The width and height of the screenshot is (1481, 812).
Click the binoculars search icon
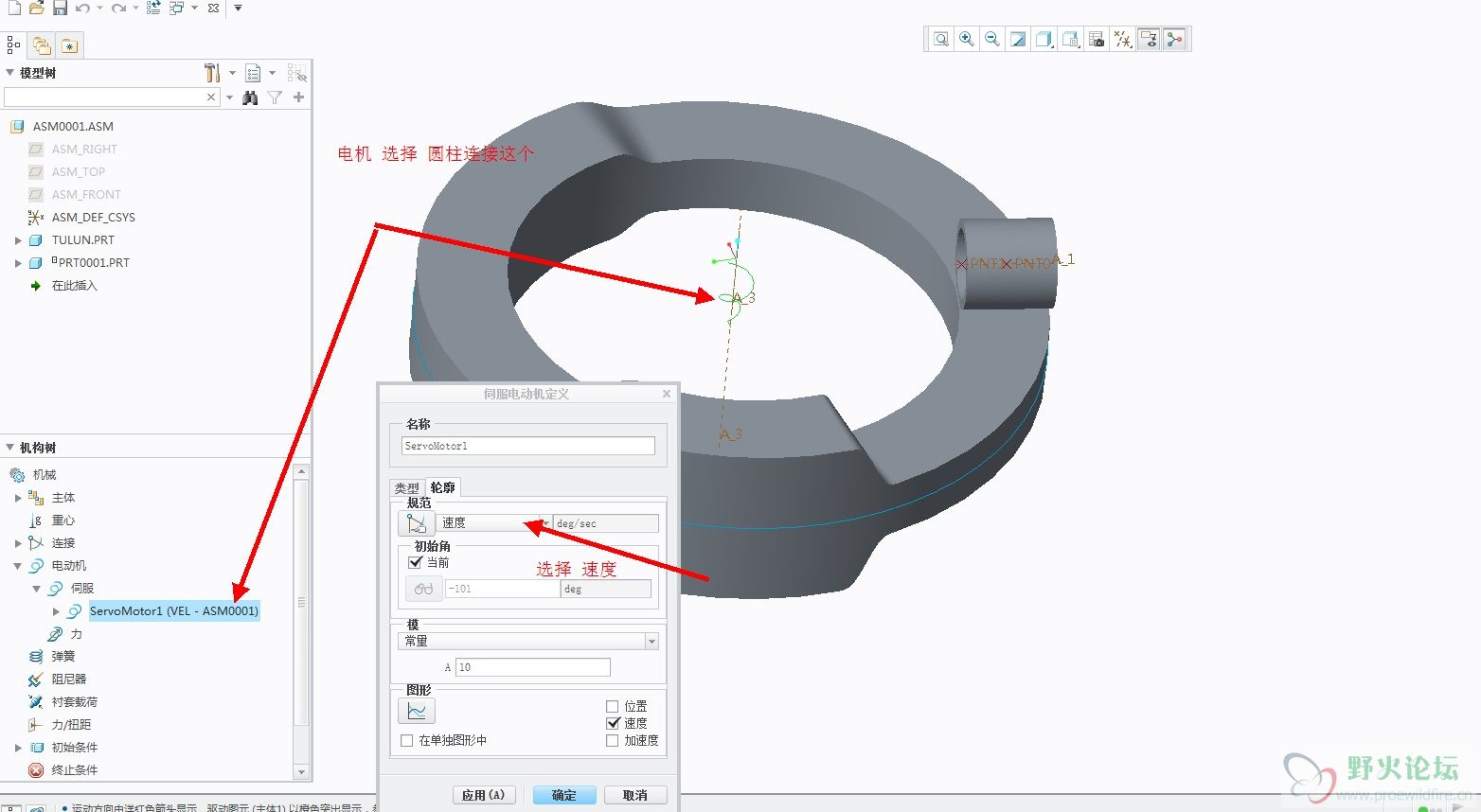pos(250,97)
